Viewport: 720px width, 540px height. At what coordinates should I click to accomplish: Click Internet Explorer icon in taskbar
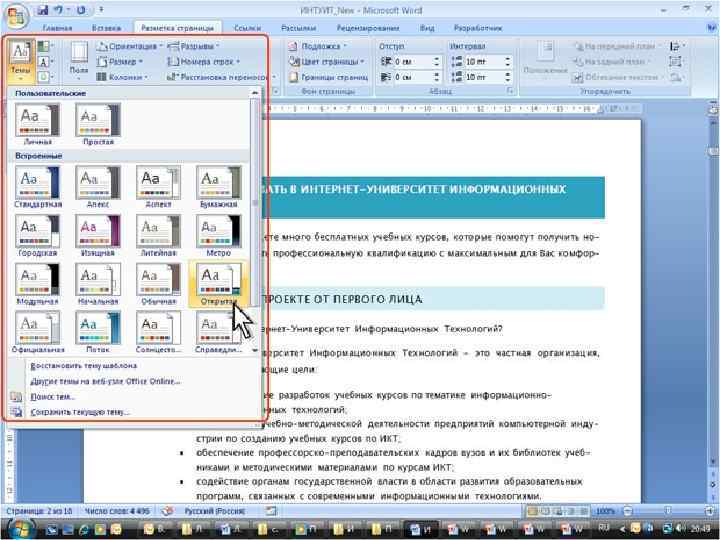(x=84, y=529)
